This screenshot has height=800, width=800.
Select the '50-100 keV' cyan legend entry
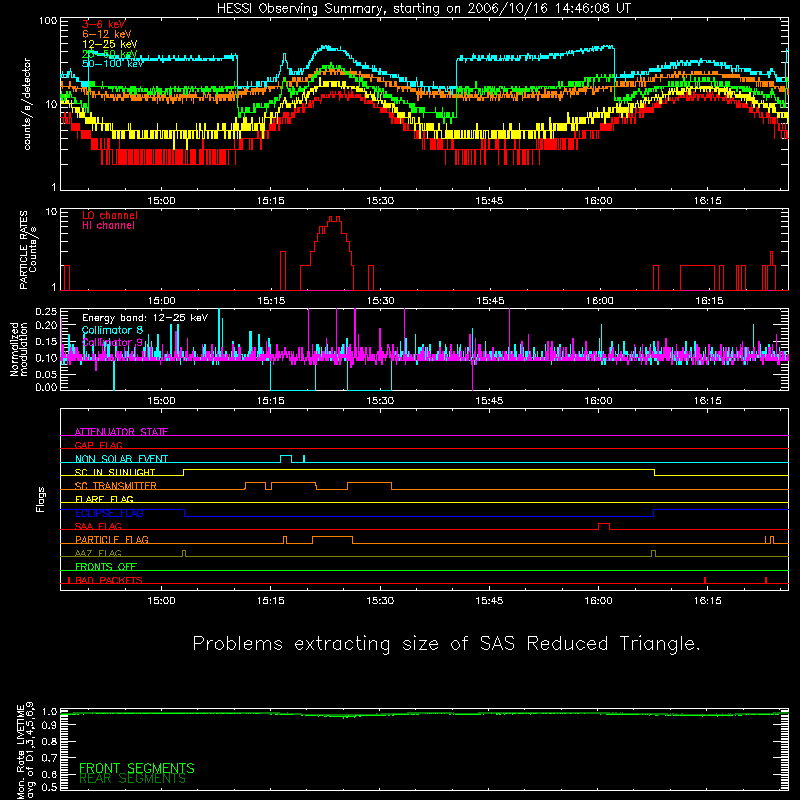tap(113, 64)
